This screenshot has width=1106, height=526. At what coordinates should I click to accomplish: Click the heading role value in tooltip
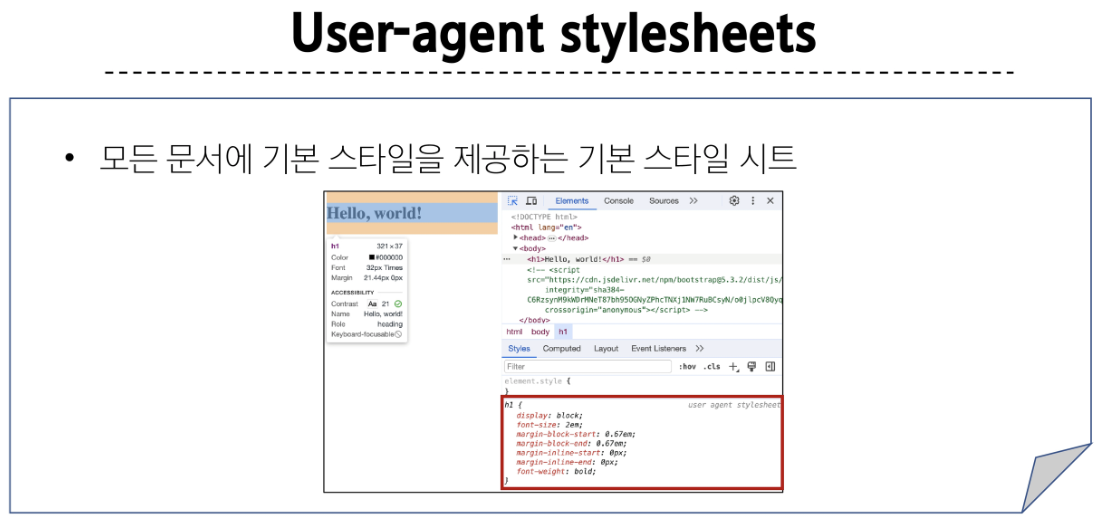[390, 324]
